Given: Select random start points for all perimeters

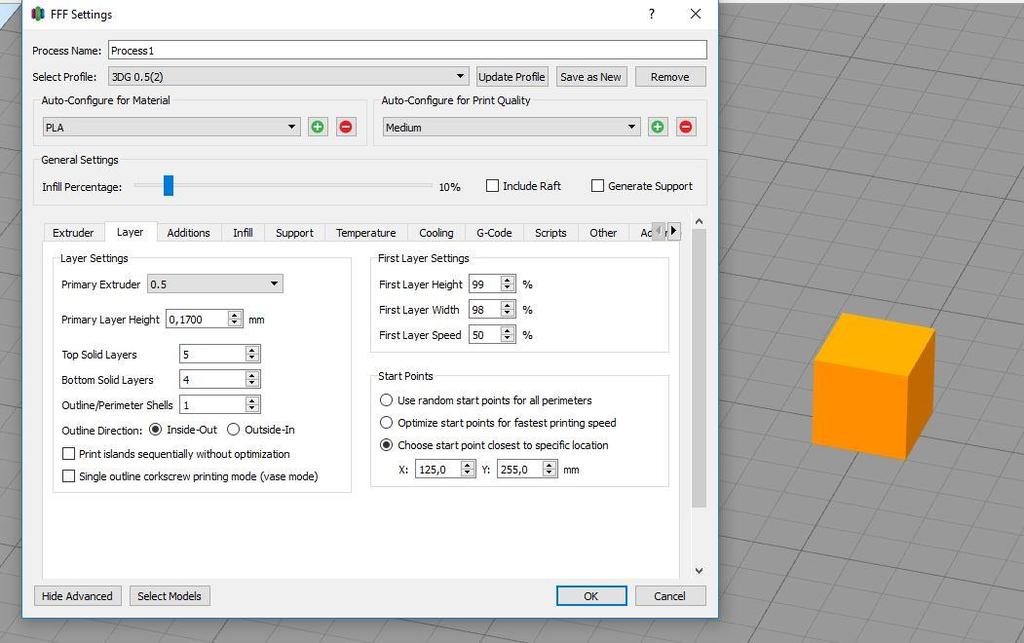Looking at the screenshot, I should point(387,400).
